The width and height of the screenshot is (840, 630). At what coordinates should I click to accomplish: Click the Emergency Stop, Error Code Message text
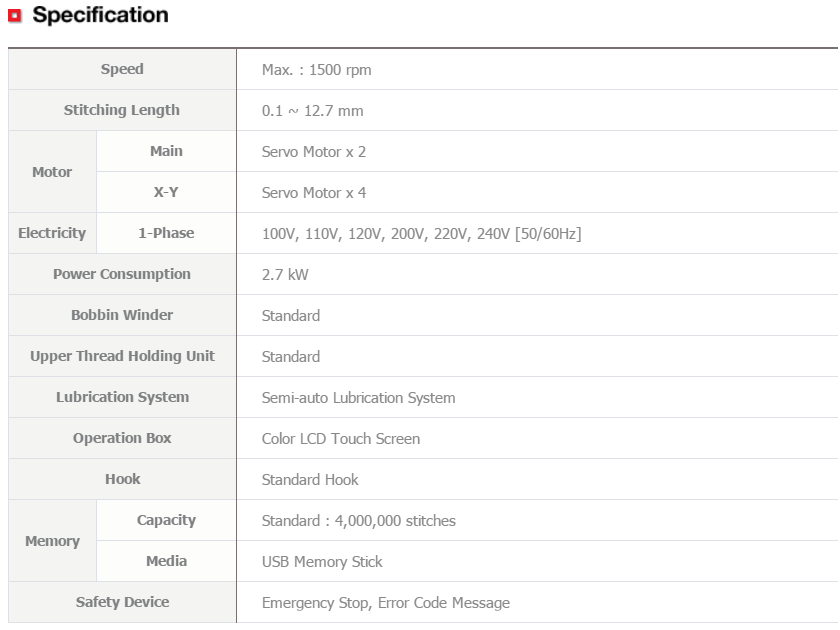coord(385,603)
